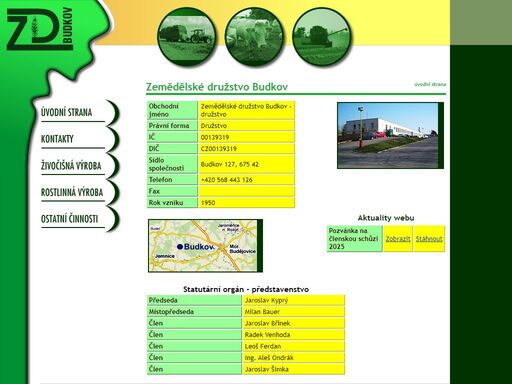Click the cow circular image
This screenshot has height=384, width=512.
(254, 37)
